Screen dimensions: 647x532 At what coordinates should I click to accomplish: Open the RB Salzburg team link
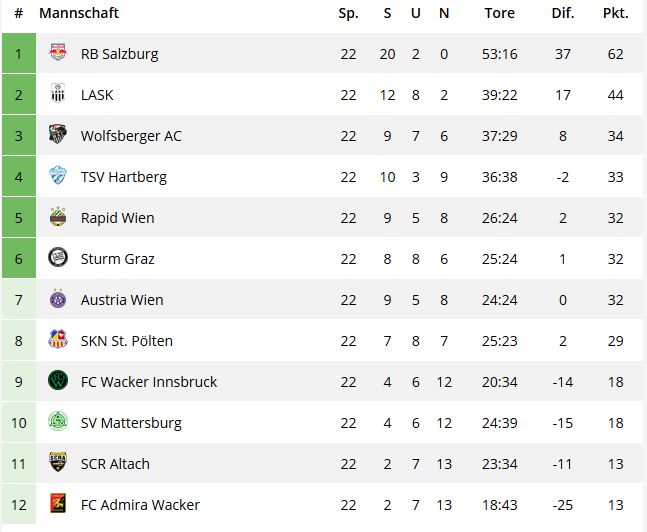[119, 54]
